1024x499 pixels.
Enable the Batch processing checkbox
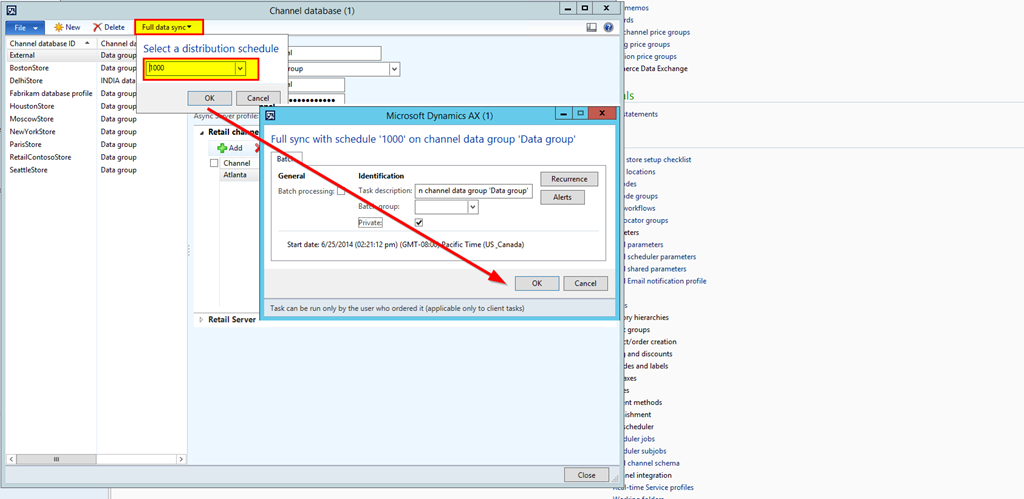pyautogui.click(x=341, y=191)
